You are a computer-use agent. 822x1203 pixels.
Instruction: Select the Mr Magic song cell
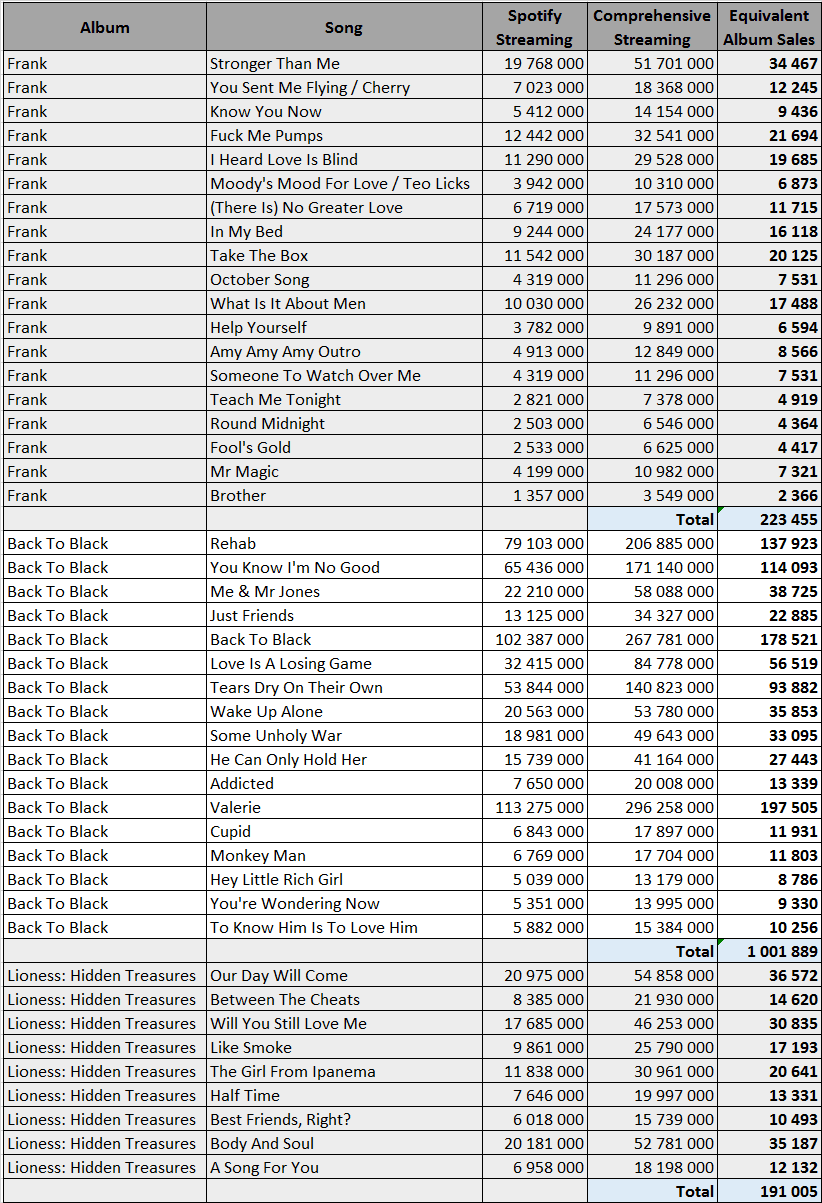pyautogui.click(x=344, y=471)
